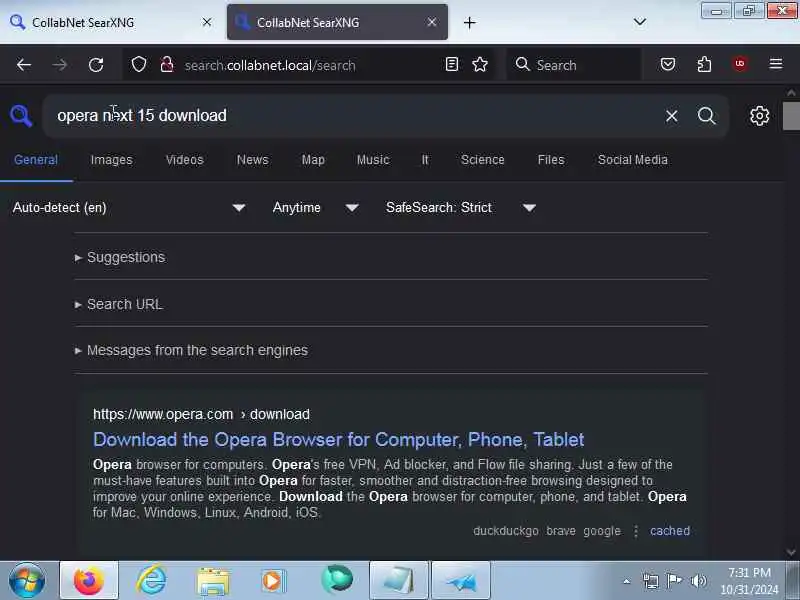Image resolution: width=800 pixels, height=600 pixels.
Task: Clear the search query text
Action: 671,116
